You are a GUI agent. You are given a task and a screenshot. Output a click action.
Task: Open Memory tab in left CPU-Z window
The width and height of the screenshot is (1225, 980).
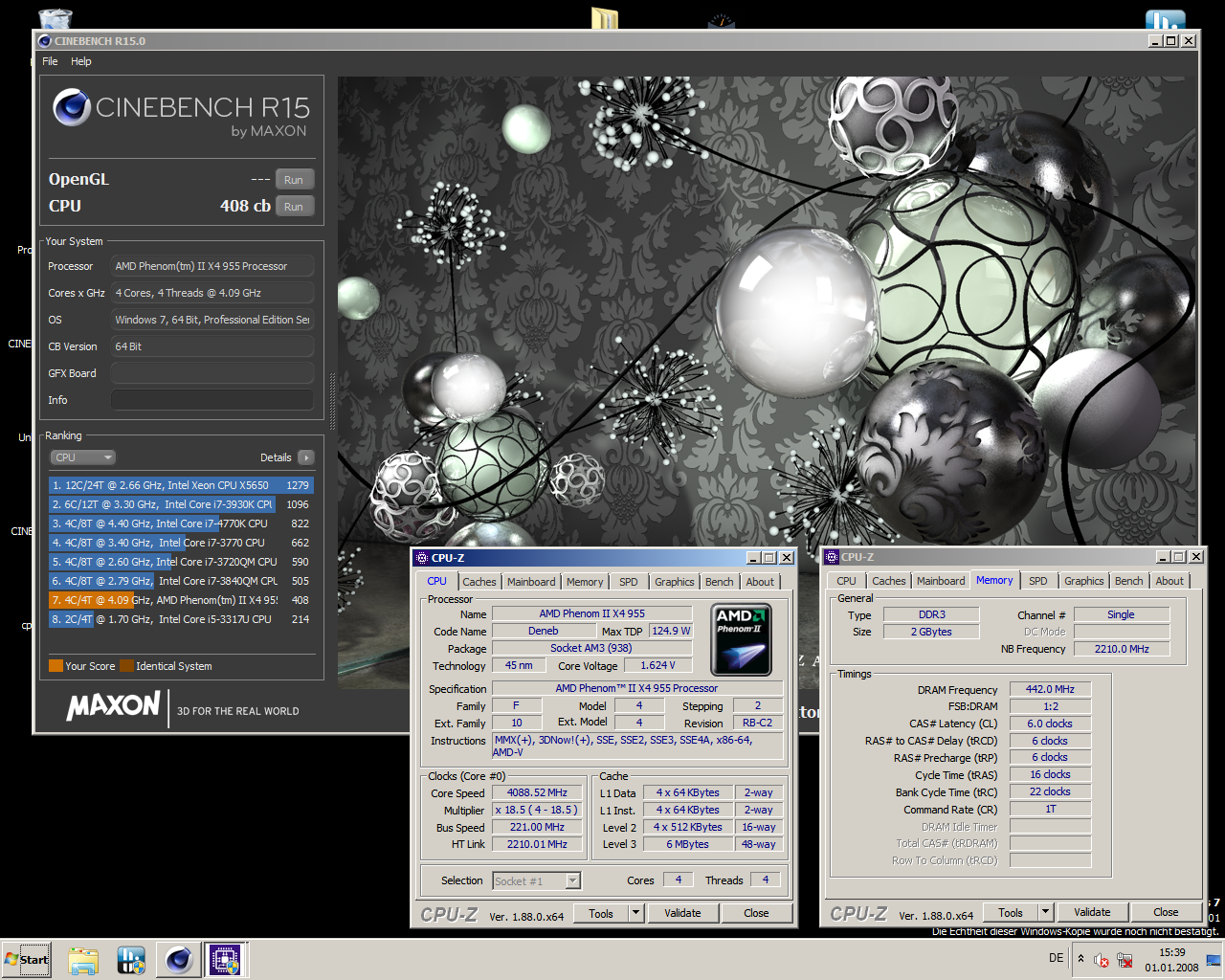point(585,582)
